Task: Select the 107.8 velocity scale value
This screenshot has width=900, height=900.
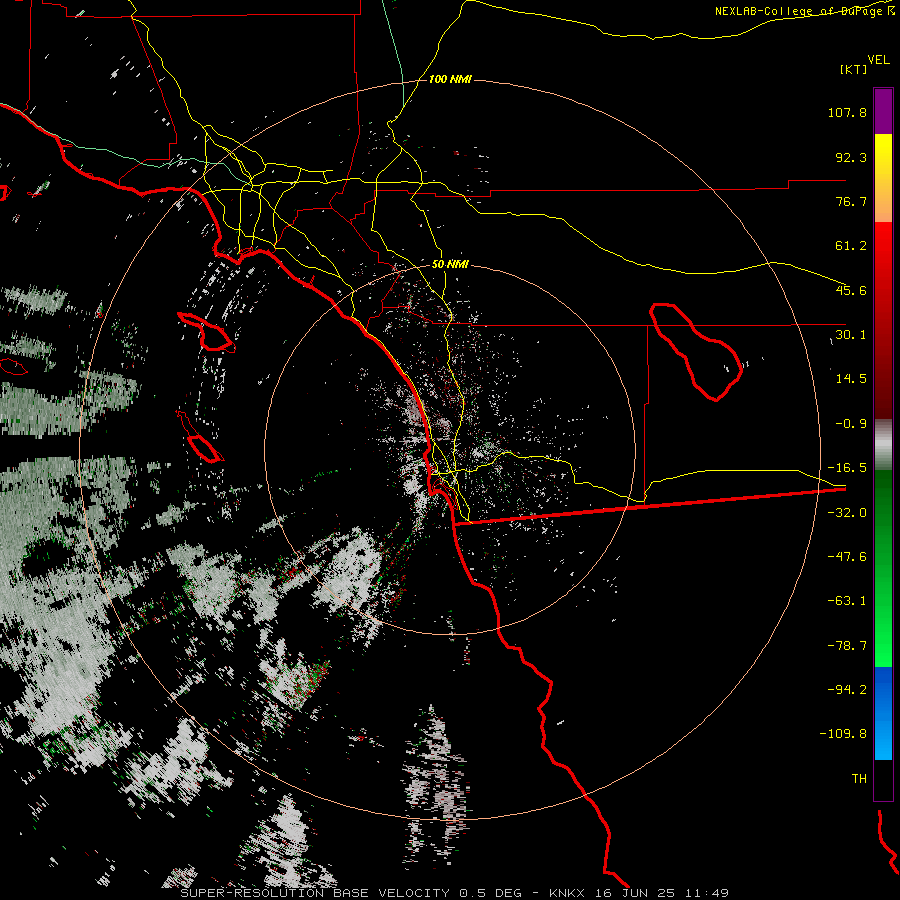Action: [847, 112]
